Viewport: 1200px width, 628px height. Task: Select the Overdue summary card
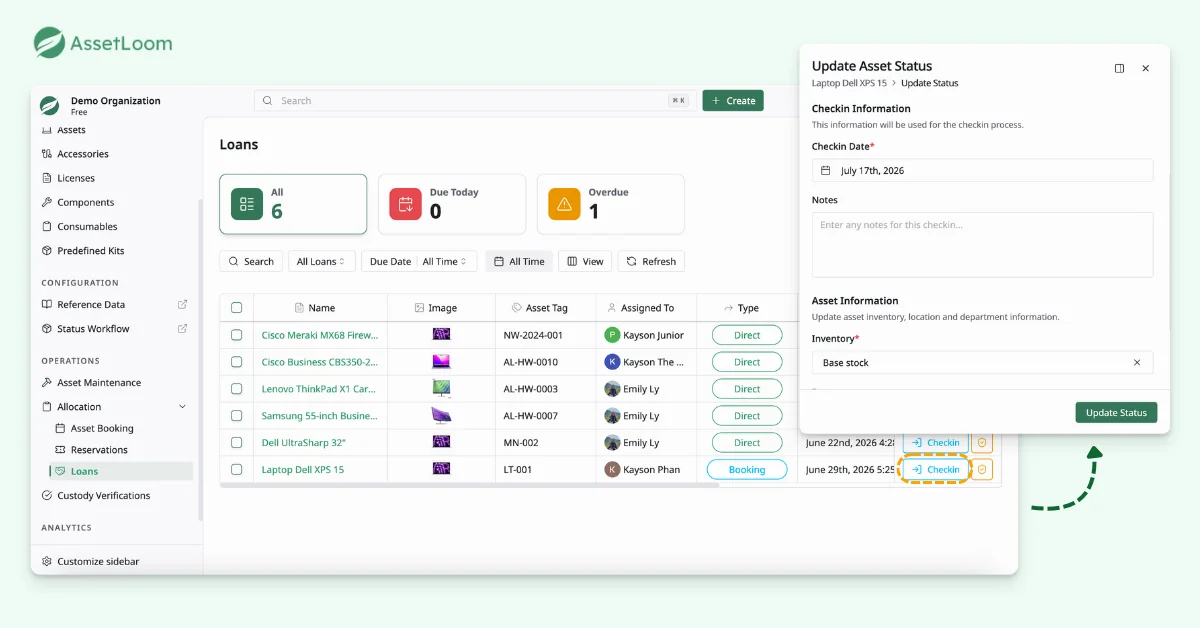click(x=611, y=204)
